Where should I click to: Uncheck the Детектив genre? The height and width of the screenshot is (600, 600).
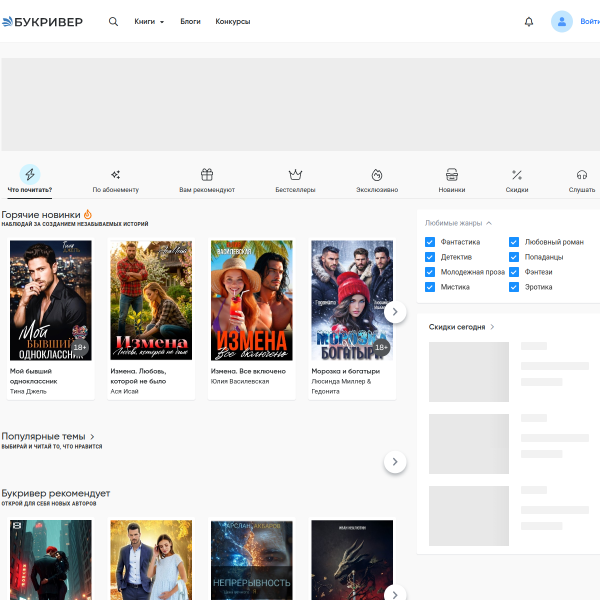(x=430, y=257)
